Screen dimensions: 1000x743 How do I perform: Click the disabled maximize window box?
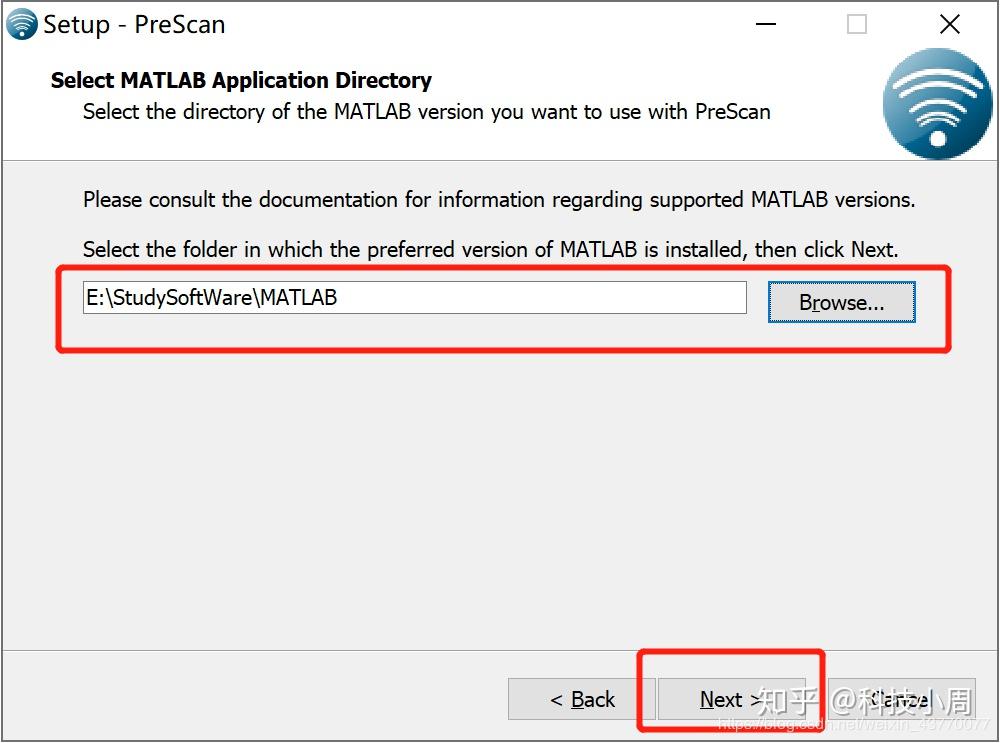(x=857, y=24)
